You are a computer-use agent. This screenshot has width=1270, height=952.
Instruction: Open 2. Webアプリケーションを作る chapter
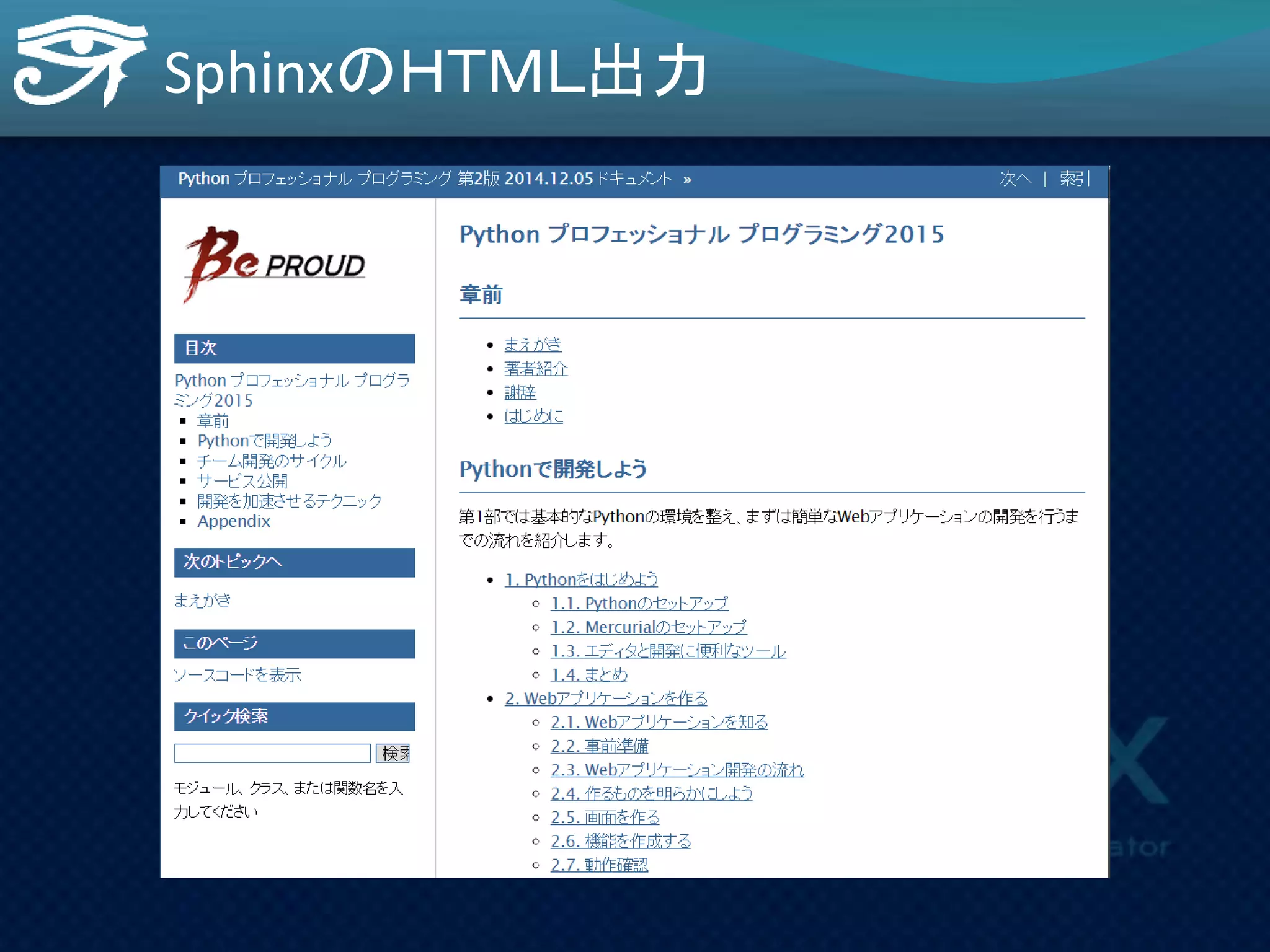tap(606, 699)
